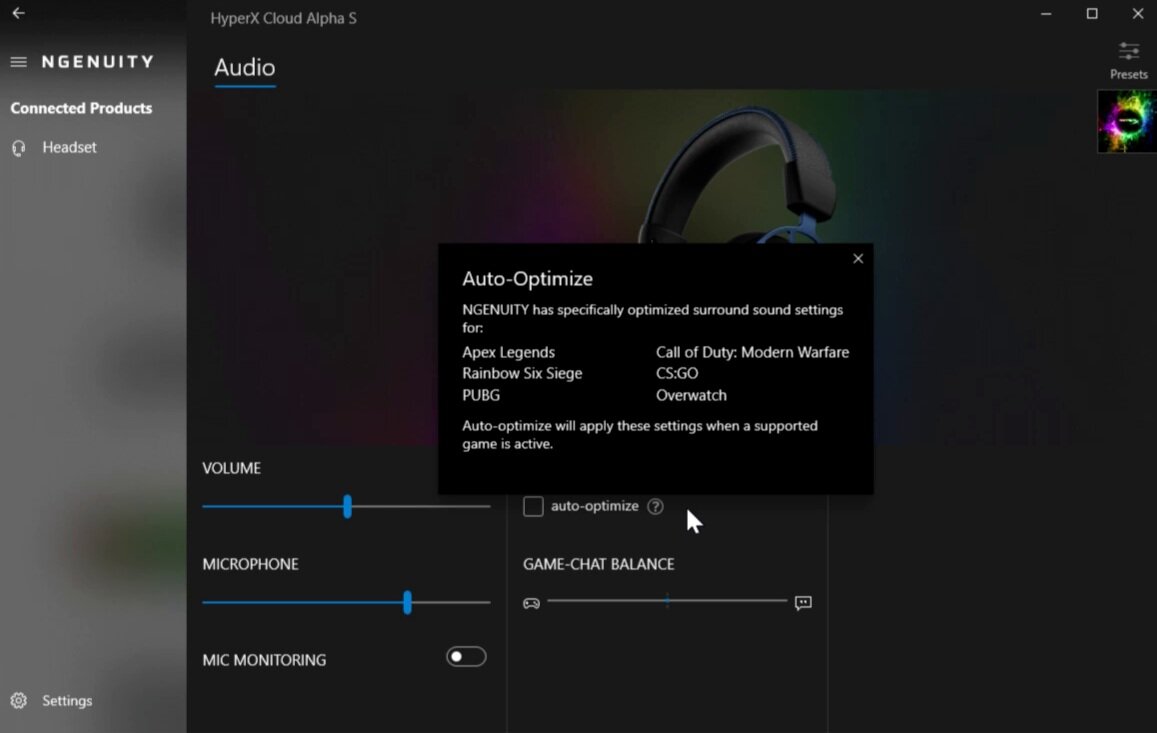Click the MIC MONITORING label

264,660
